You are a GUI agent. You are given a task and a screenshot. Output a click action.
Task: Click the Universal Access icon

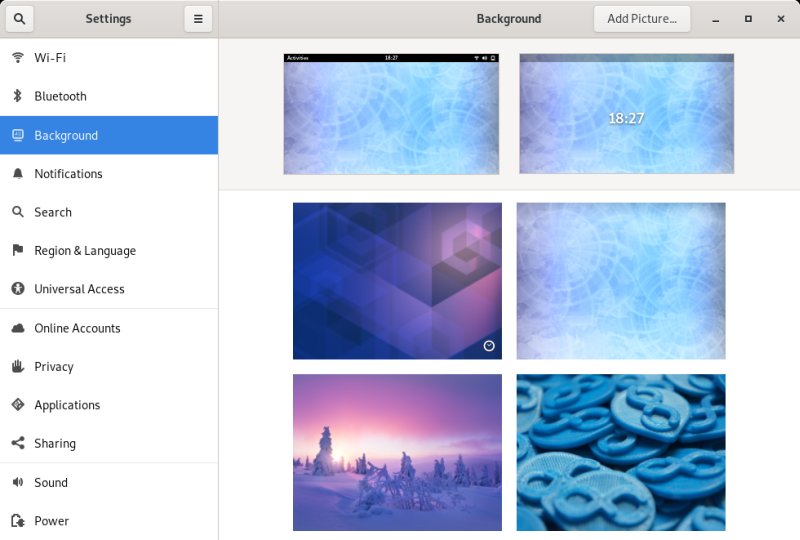(17, 289)
